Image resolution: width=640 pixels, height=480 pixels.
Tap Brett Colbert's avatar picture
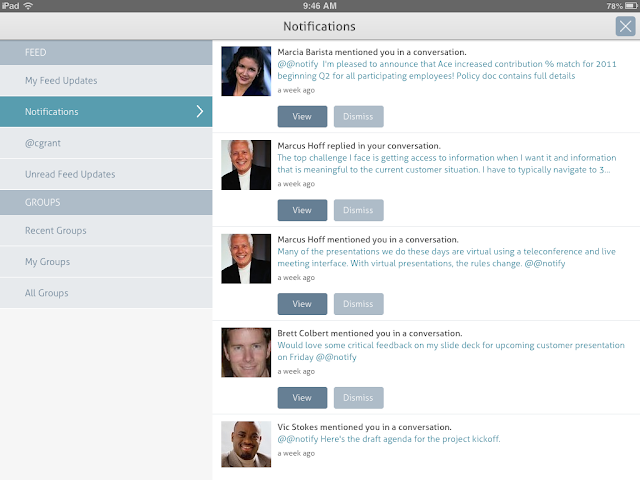(246, 352)
